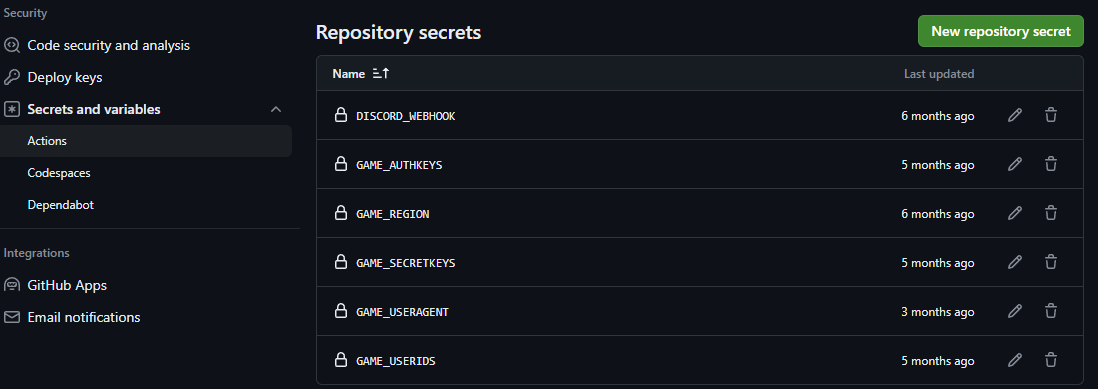Collapse the Secrets and variables section chevron

pos(276,109)
